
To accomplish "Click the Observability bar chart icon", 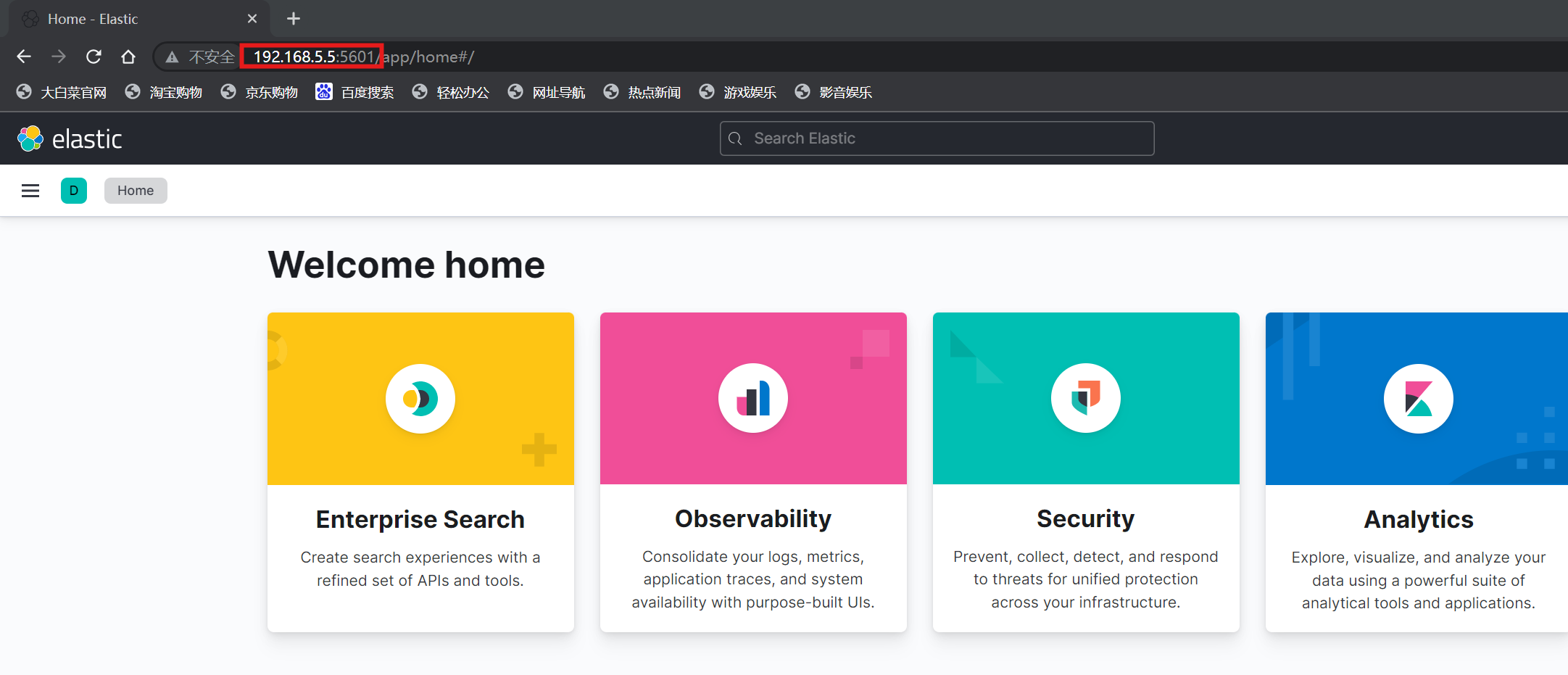I will (753, 399).
